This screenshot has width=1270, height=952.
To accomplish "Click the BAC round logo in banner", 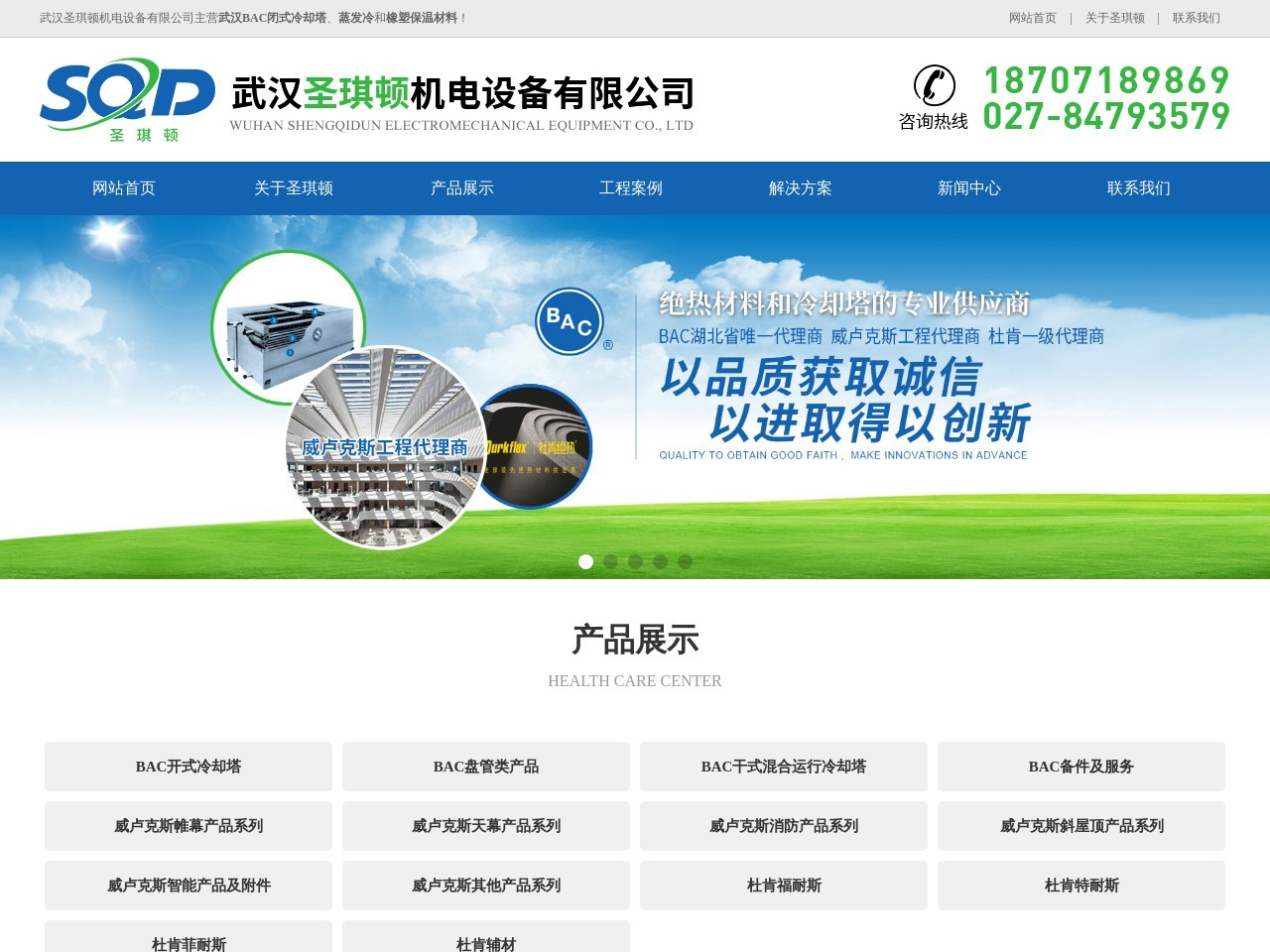I will [570, 320].
